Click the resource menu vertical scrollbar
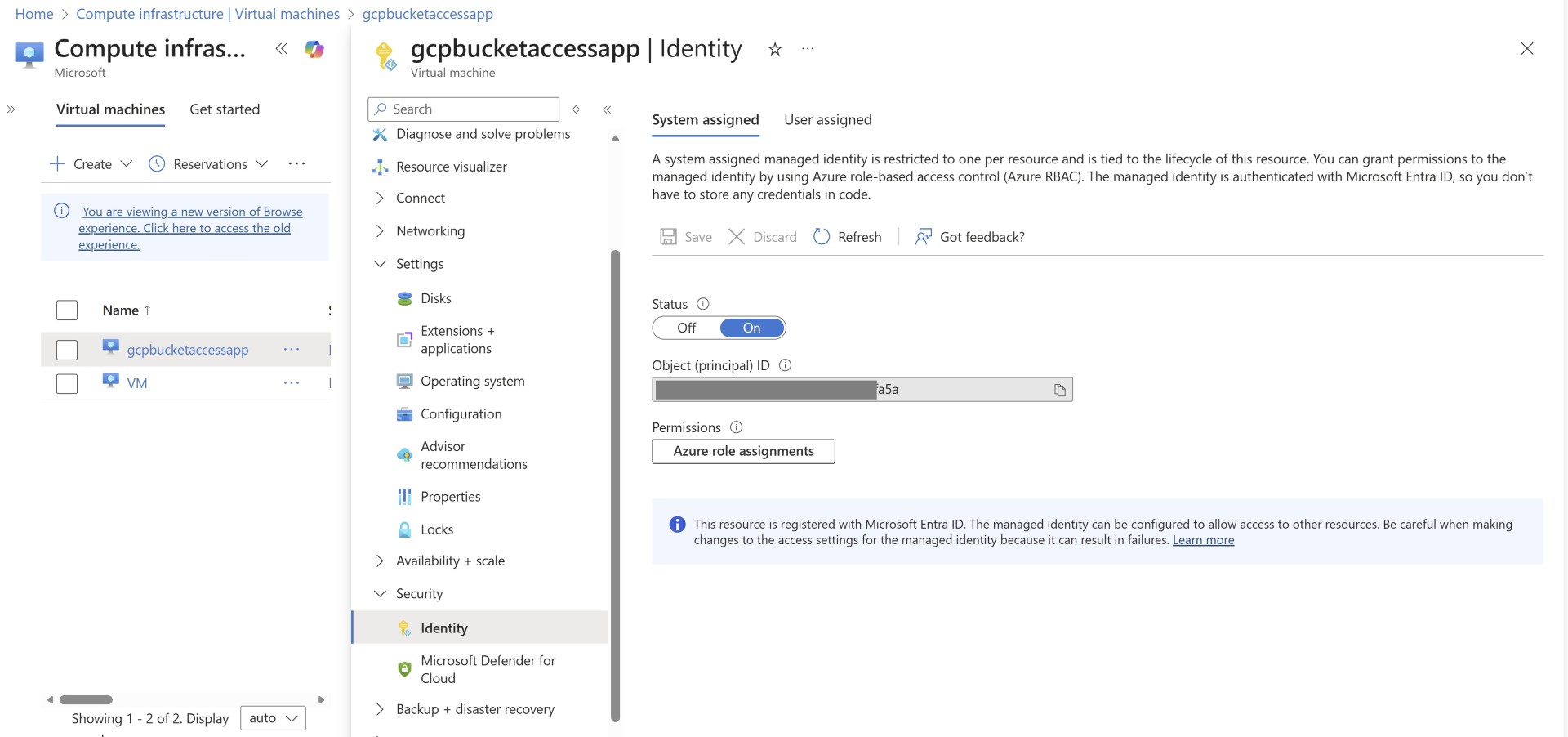The width and height of the screenshot is (1568, 737). [615, 486]
